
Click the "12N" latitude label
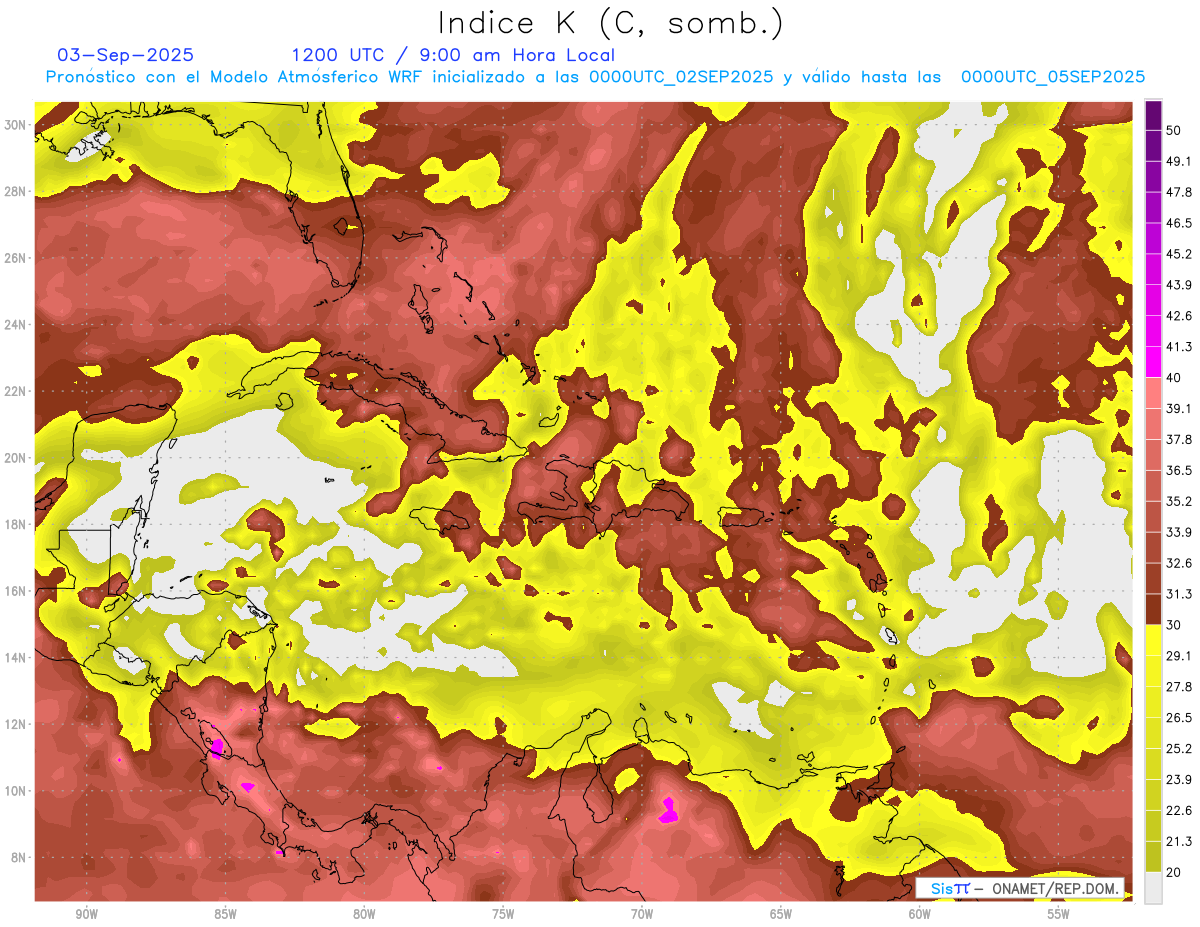16,724
